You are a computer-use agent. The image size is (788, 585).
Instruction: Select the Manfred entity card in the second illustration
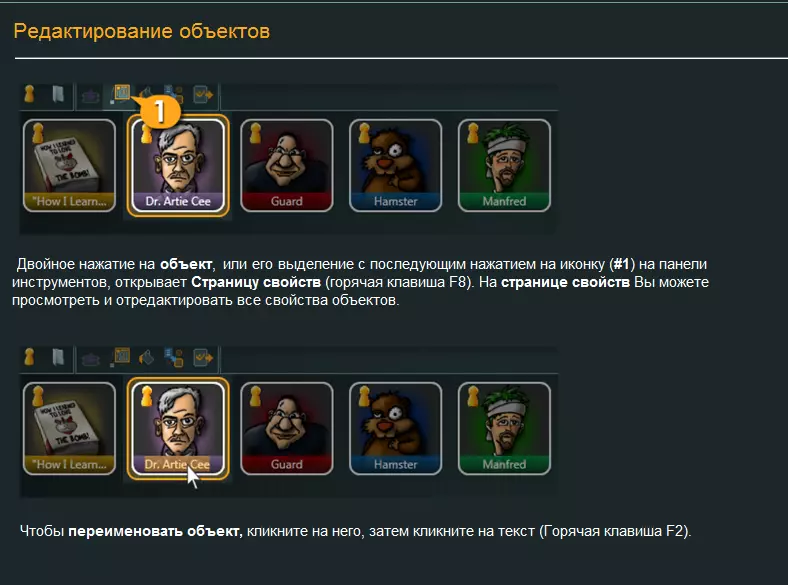[504, 428]
